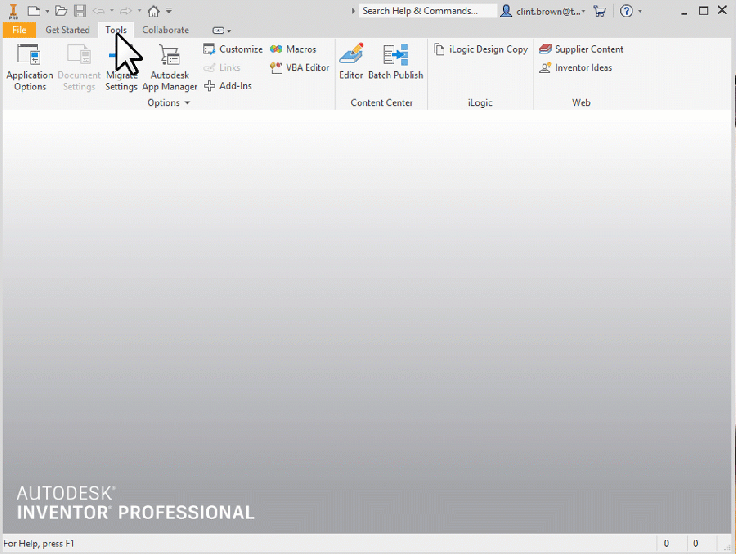Image resolution: width=736 pixels, height=554 pixels.
Task: Launch the VBA Editor
Action: click(x=299, y=68)
